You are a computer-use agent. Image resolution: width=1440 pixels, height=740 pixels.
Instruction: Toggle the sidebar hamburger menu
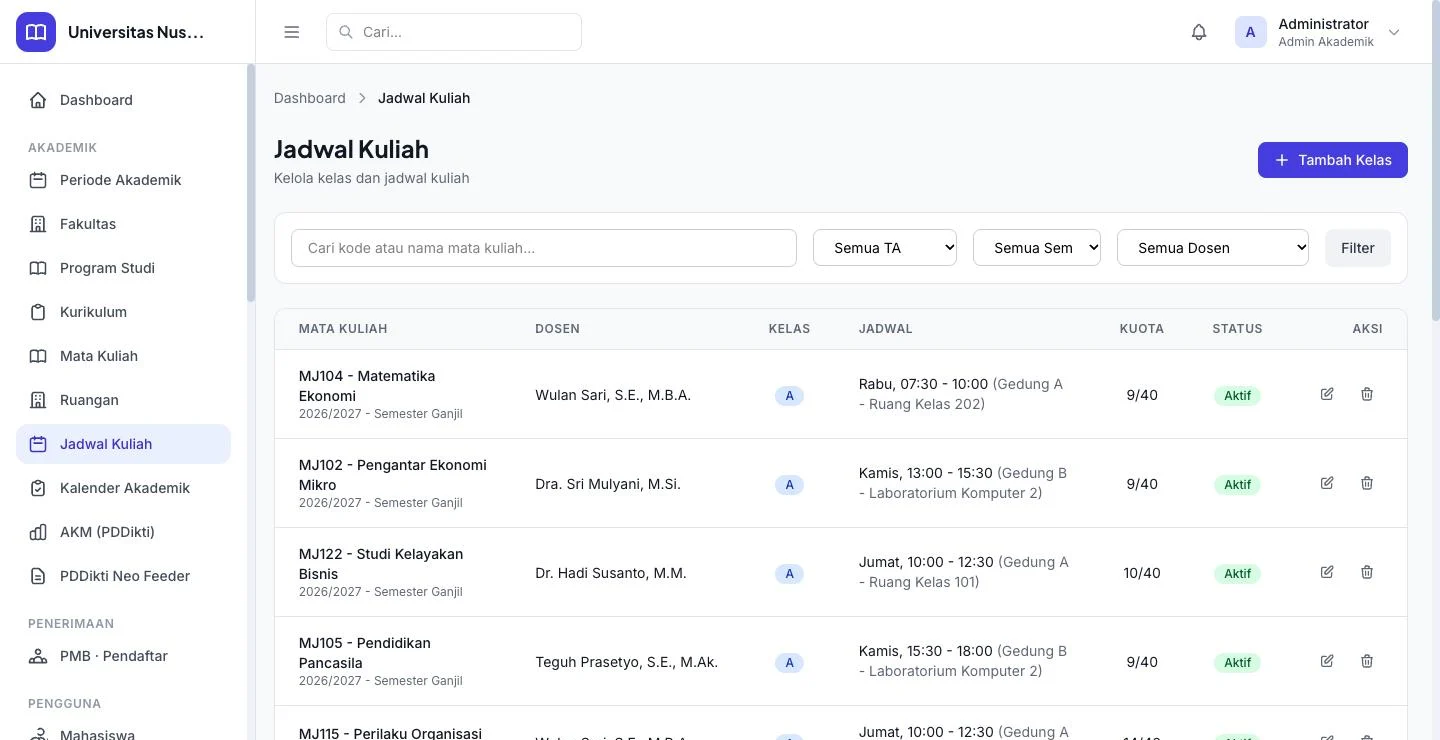coord(292,32)
